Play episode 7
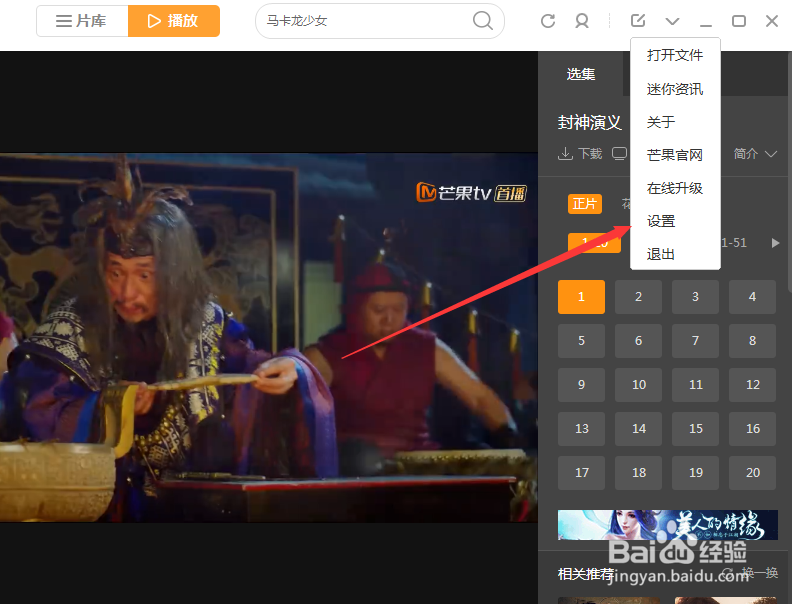Image resolution: width=792 pixels, height=604 pixels. tap(696, 341)
